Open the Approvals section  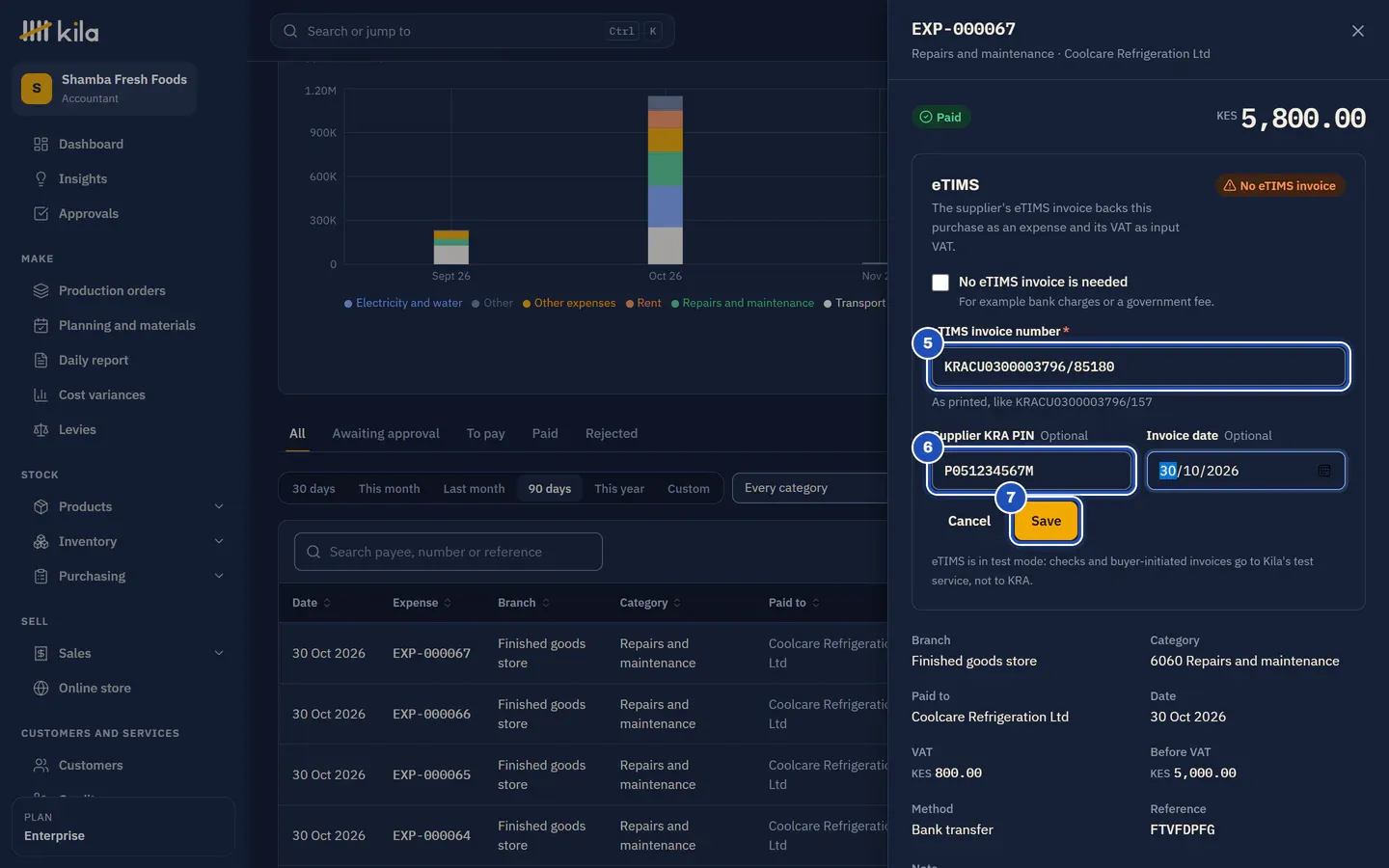pos(89,213)
